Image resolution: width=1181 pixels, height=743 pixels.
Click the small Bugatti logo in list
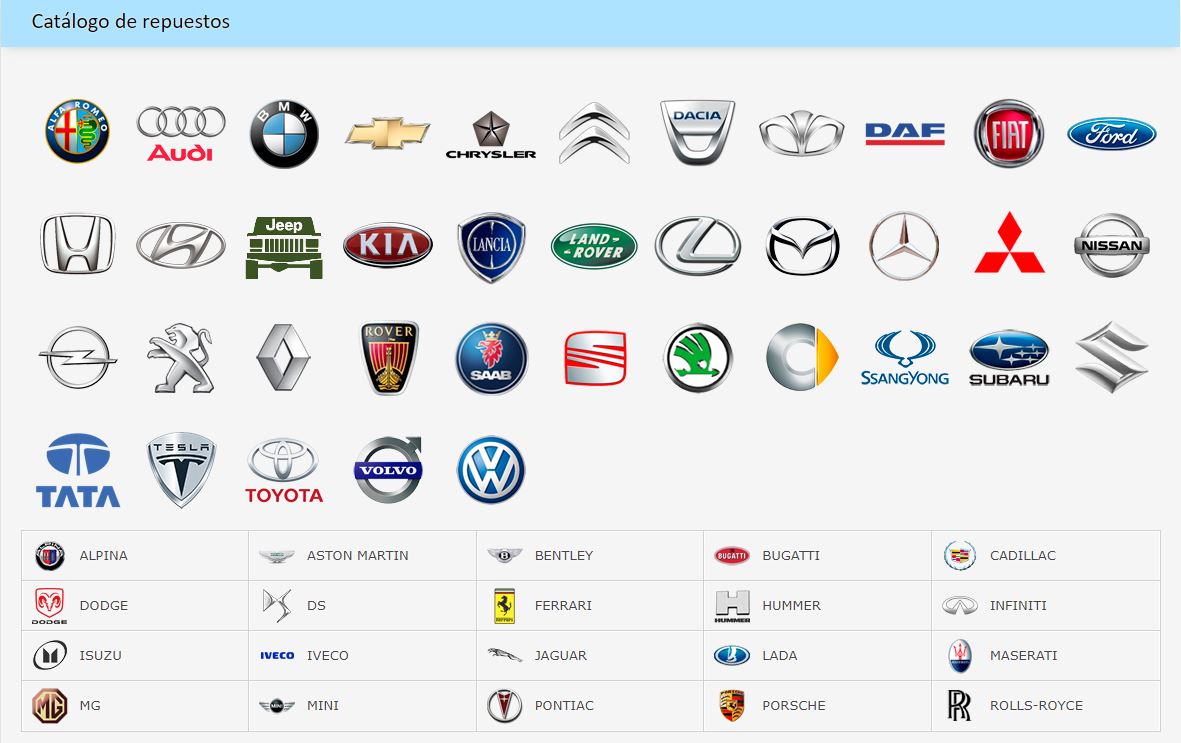pos(732,556)
